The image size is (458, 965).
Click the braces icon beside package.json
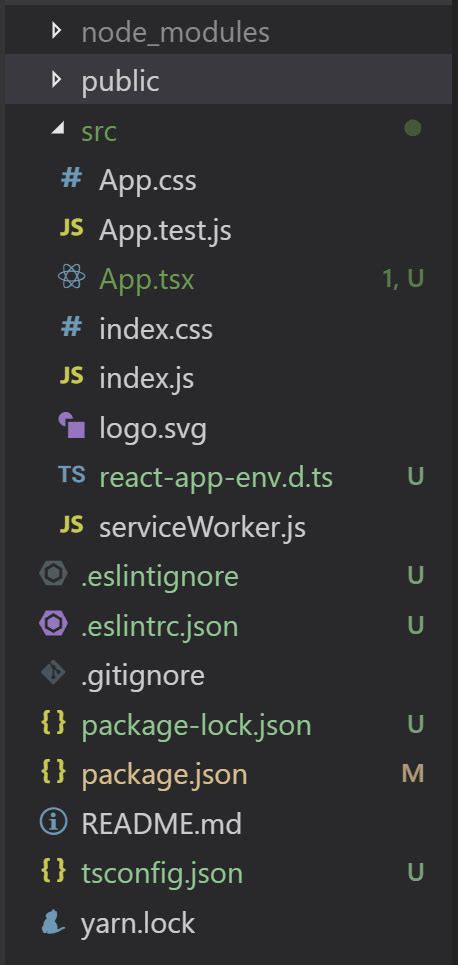53,772
